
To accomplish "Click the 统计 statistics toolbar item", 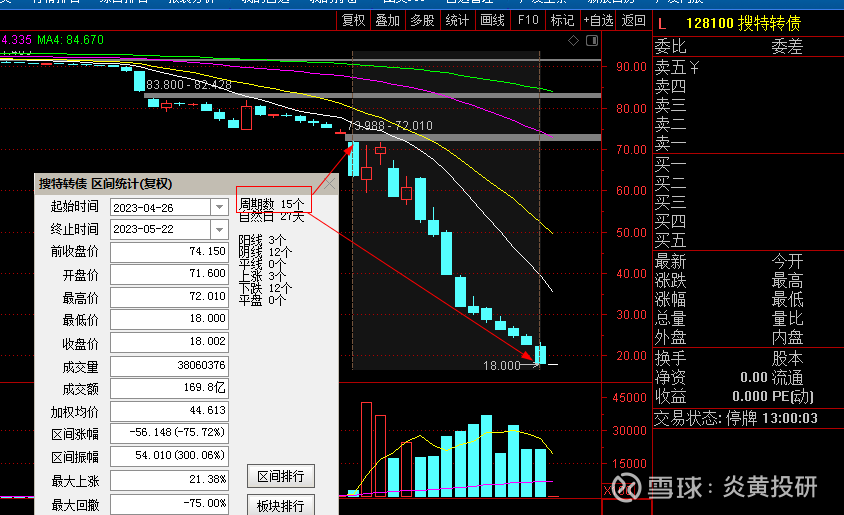I will click(458, 20).
